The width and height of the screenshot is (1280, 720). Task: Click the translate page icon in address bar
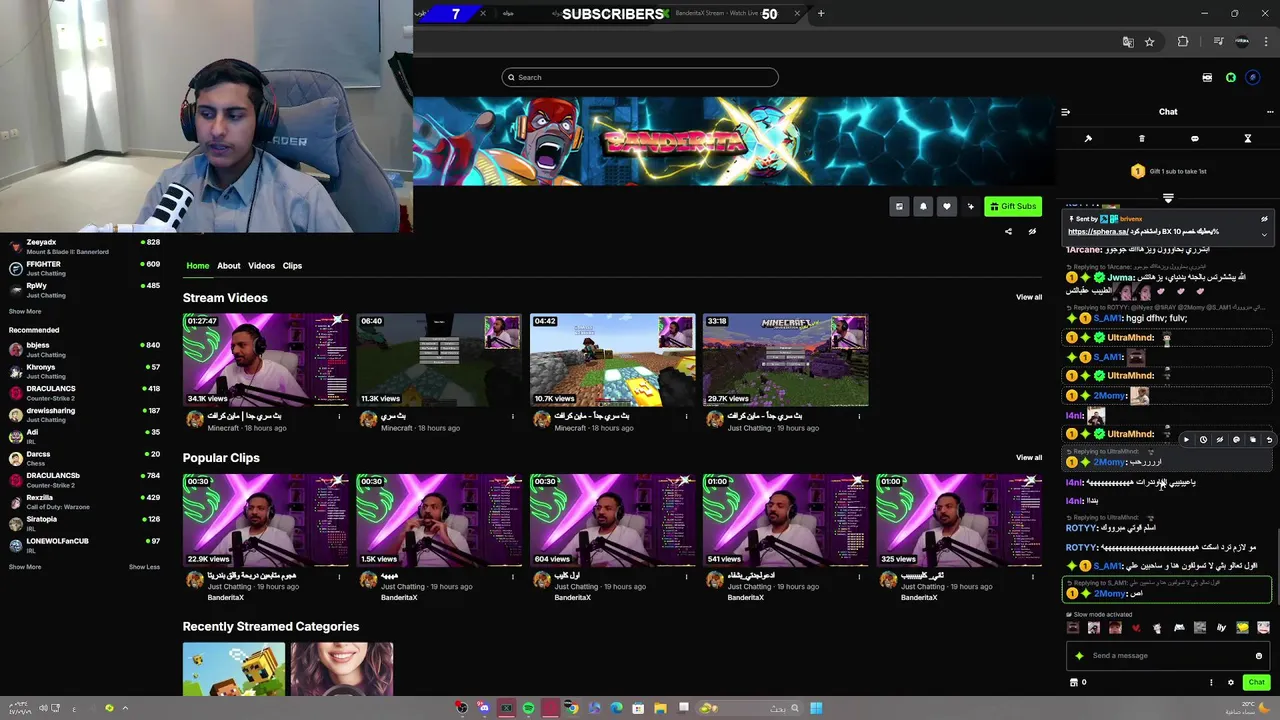click(1128, 42)
